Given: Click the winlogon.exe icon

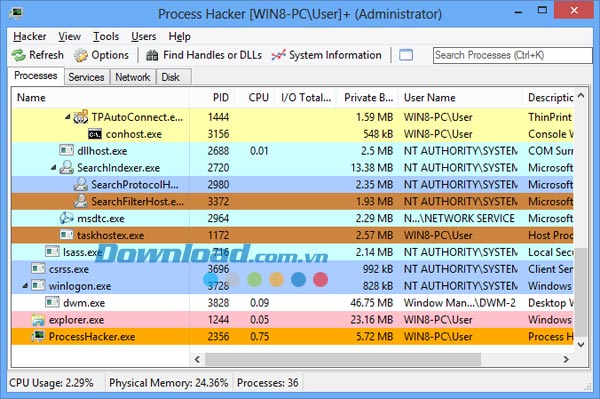Looking at the screenshot, I should [38, 285].
